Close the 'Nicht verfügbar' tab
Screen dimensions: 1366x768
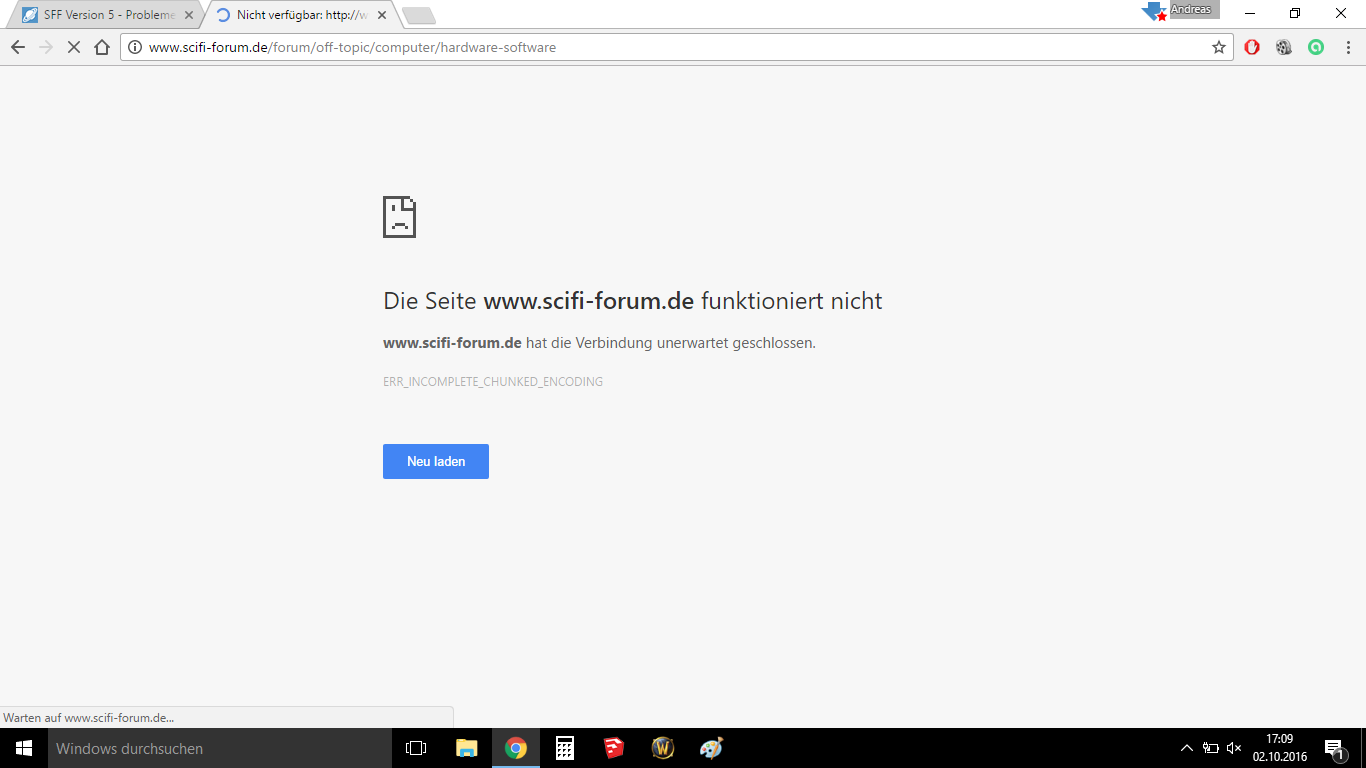tap(380, 15)
